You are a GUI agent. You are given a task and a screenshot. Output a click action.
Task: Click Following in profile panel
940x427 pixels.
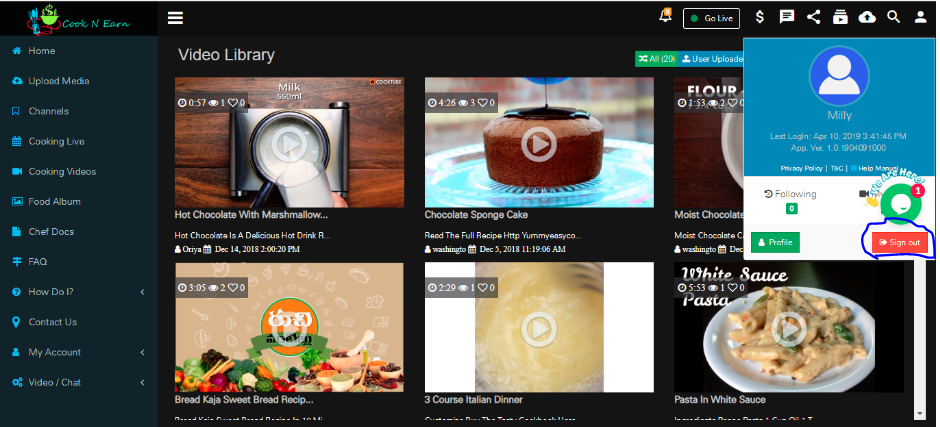coord(791,194)
